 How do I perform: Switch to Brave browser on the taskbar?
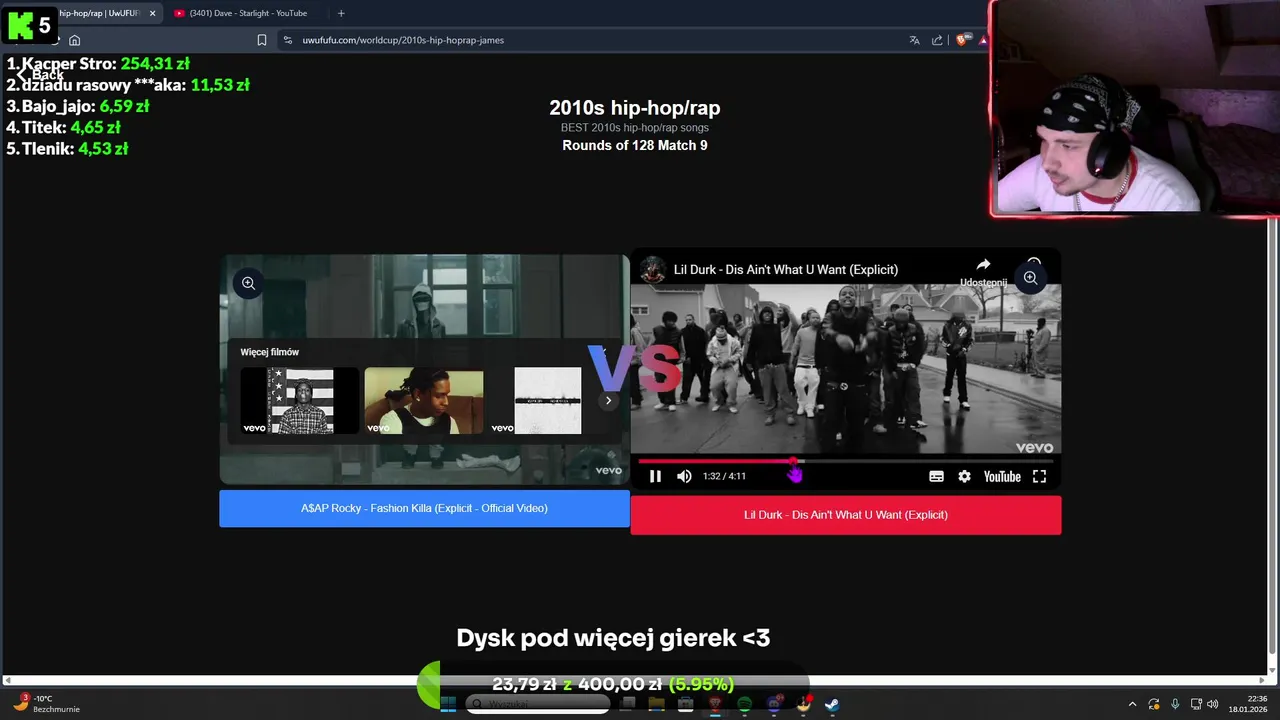[x=715, y=704]
